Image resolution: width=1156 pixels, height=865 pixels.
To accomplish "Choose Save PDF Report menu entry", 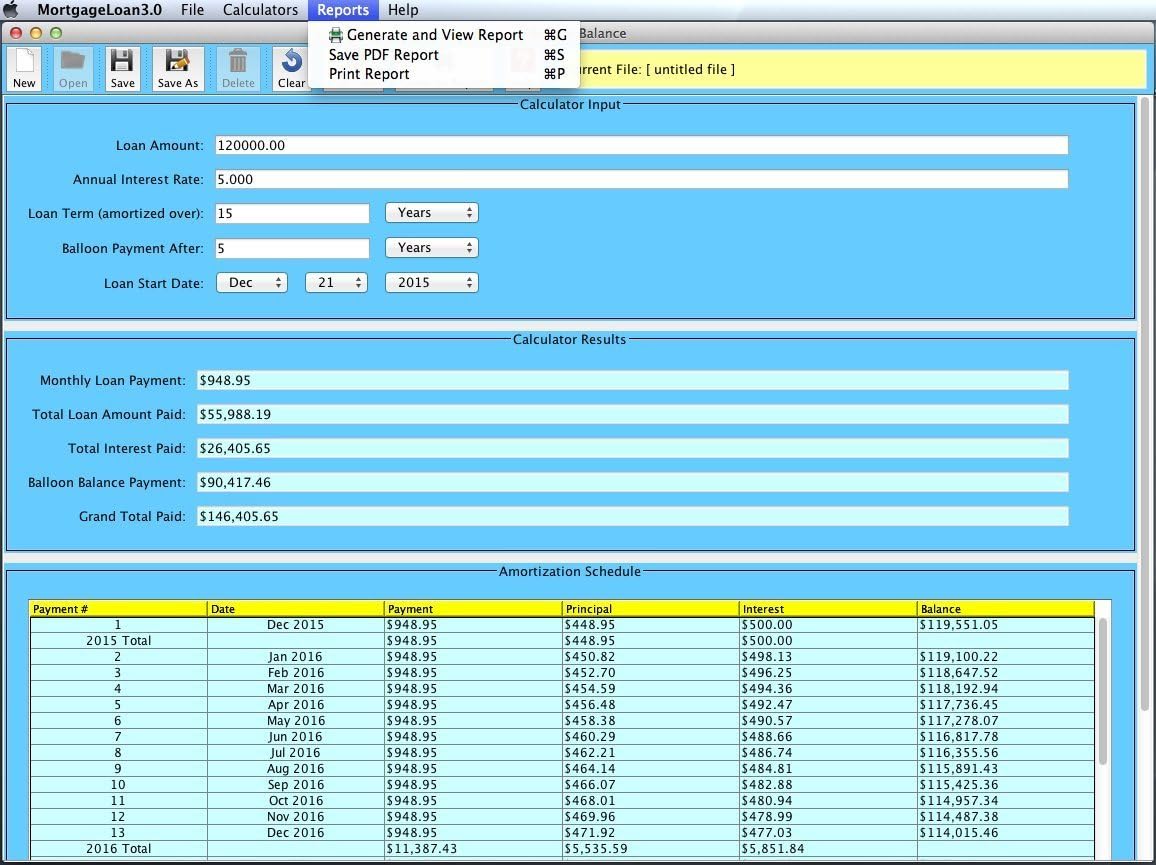I will 383,55.
